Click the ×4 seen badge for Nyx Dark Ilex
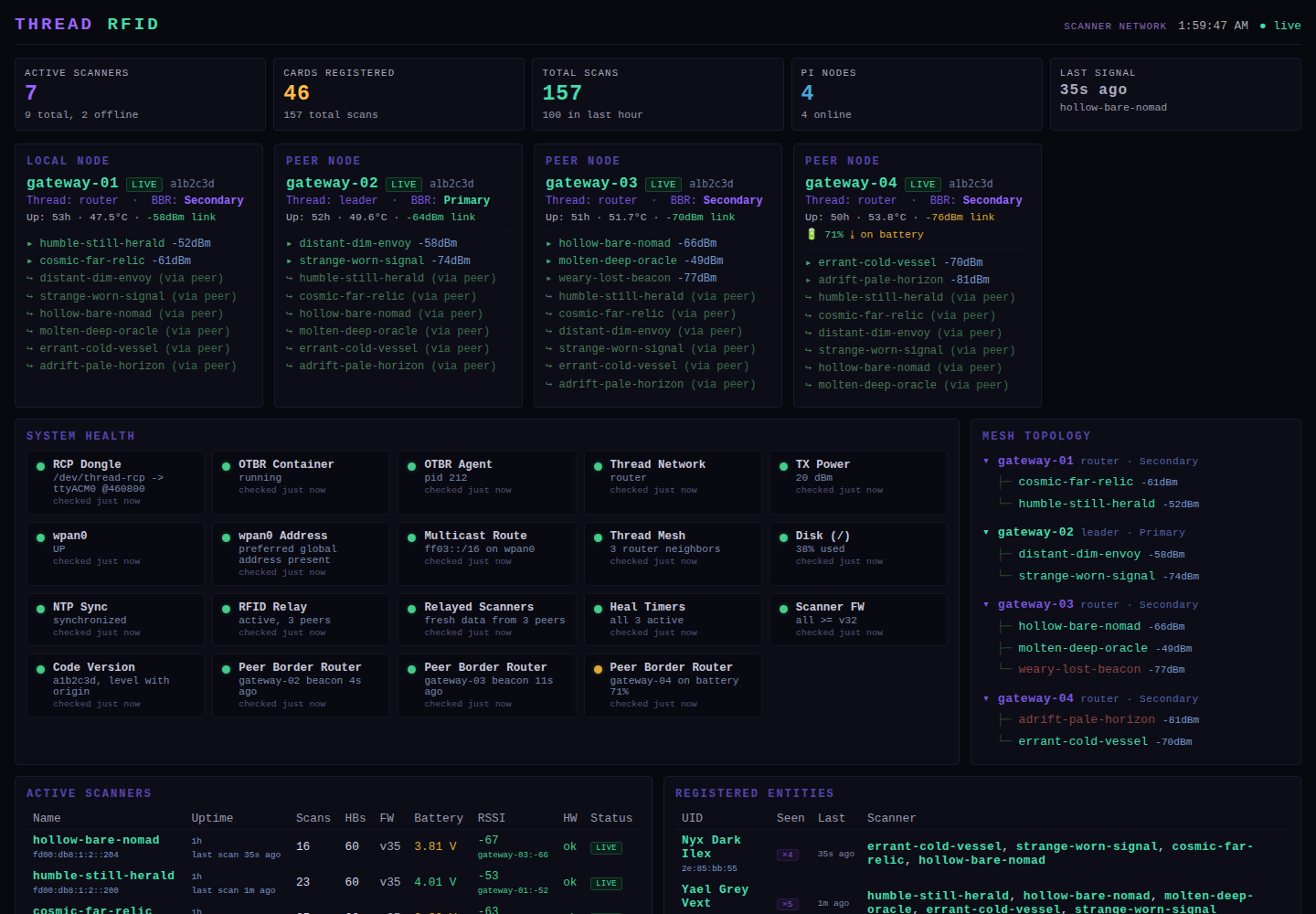 point(787,856)
